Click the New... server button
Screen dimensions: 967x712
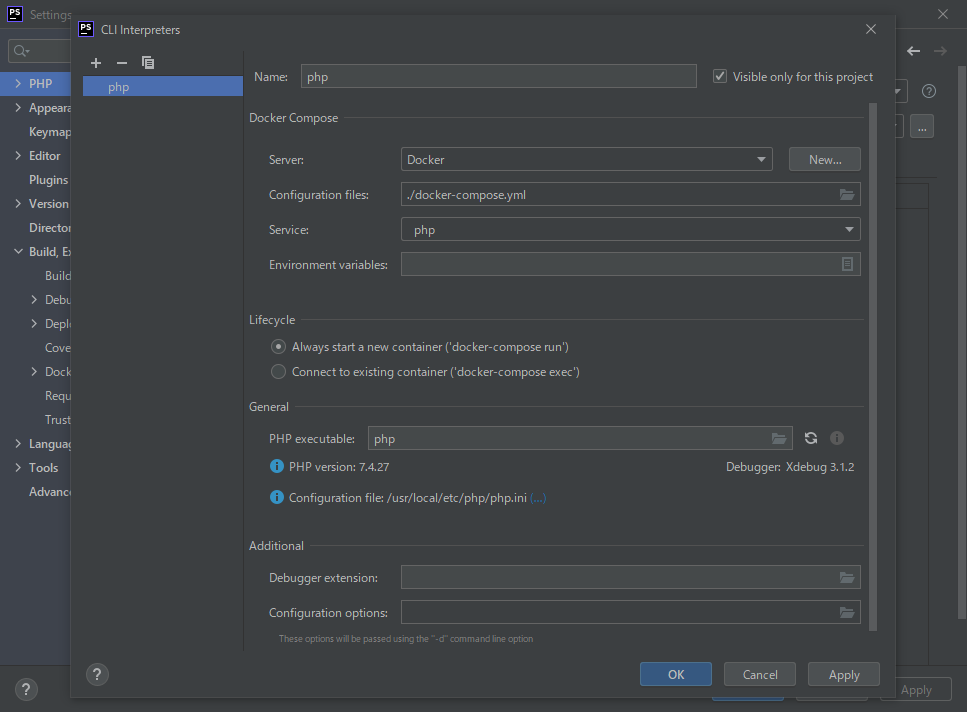[824, 160]
